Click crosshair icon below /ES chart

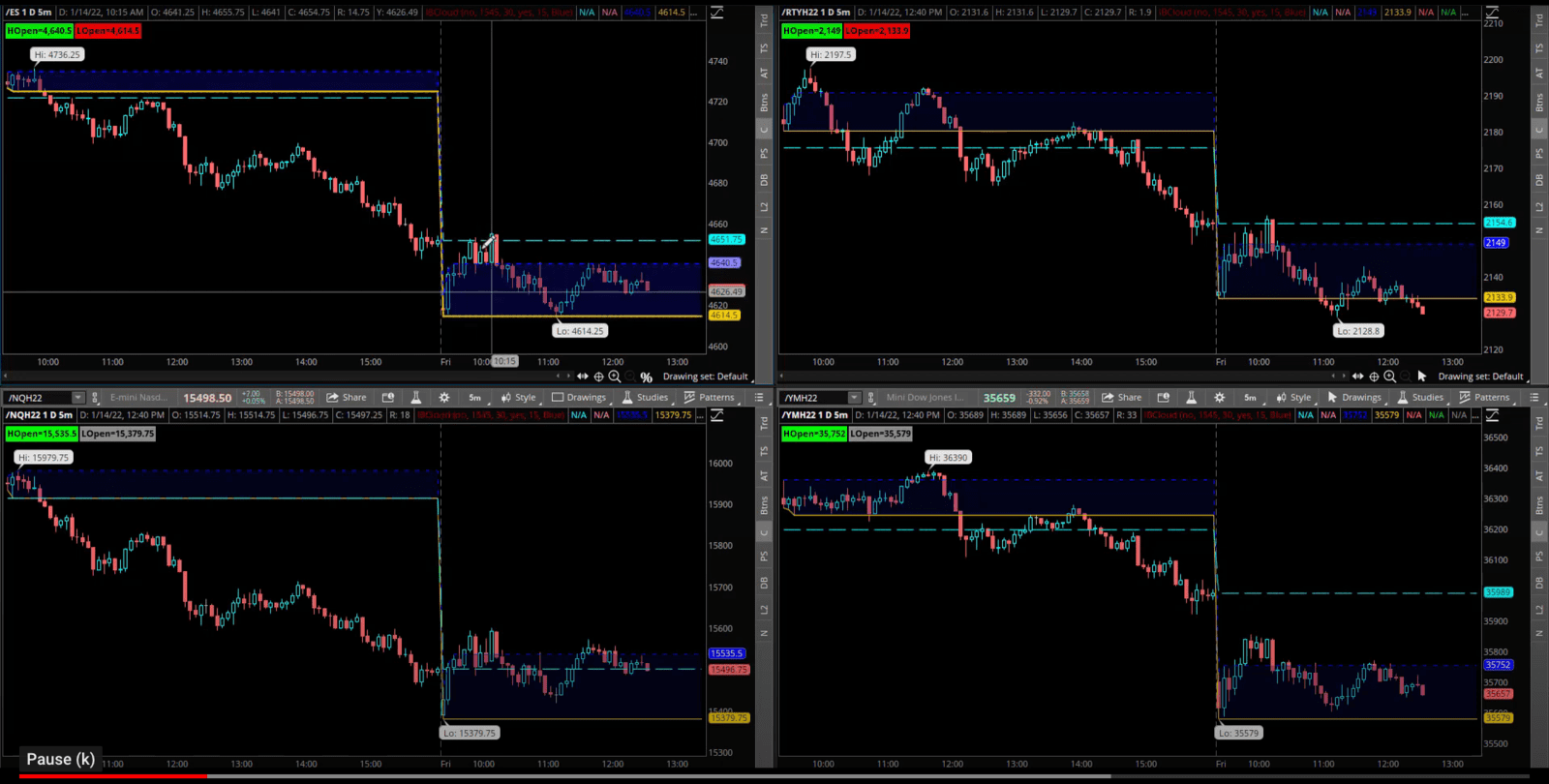(x=598, y=377)
